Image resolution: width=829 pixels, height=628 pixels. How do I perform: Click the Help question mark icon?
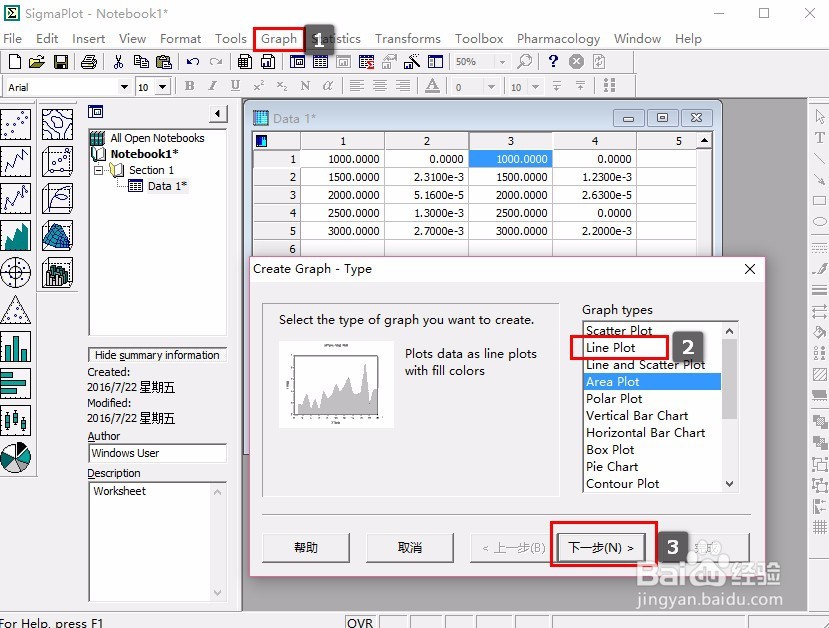tap(553, 61)
